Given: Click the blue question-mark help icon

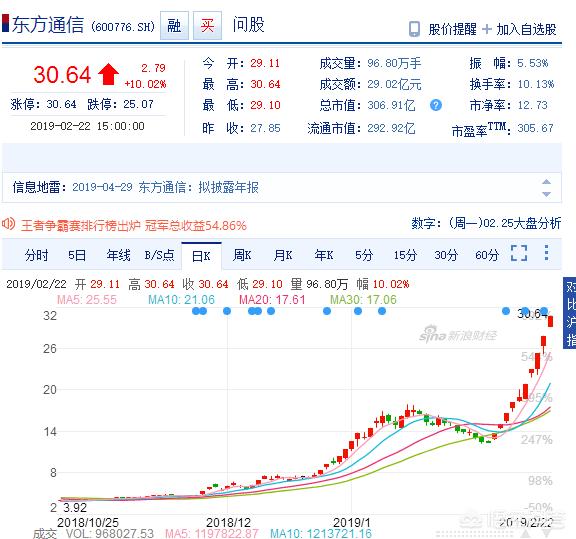Looking at the screenshot, I should pos(436,105).
